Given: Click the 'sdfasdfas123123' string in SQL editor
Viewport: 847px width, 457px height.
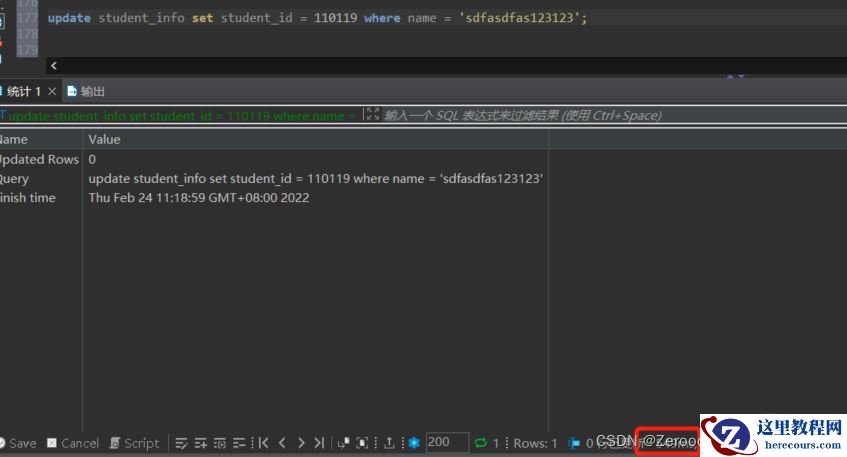Looking at the screenshot, I should coord(519,18).
